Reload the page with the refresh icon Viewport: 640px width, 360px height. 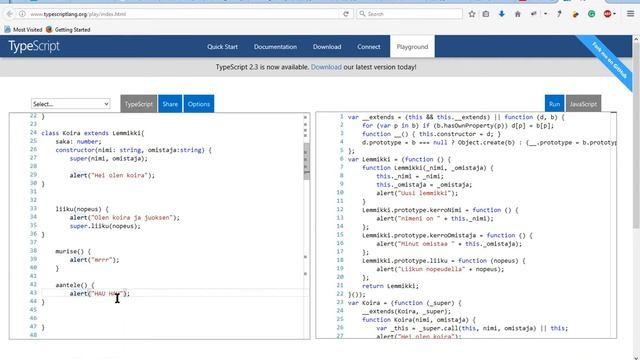pos(346,14)
